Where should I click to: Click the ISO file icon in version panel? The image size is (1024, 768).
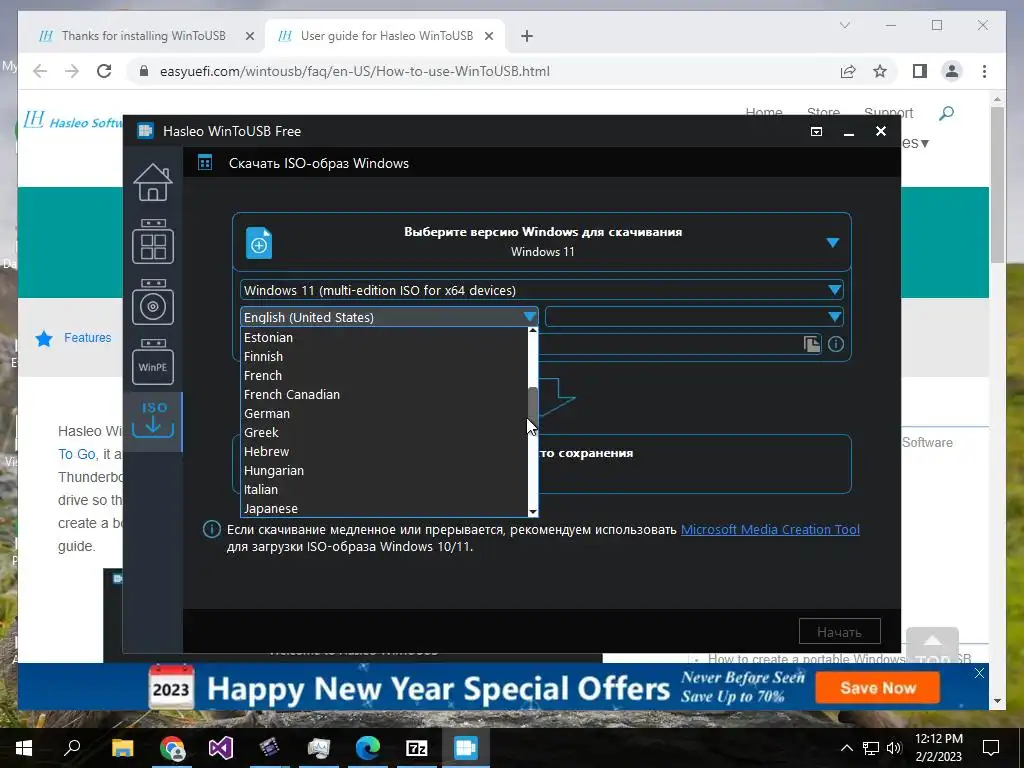click(x=259, y=243)
